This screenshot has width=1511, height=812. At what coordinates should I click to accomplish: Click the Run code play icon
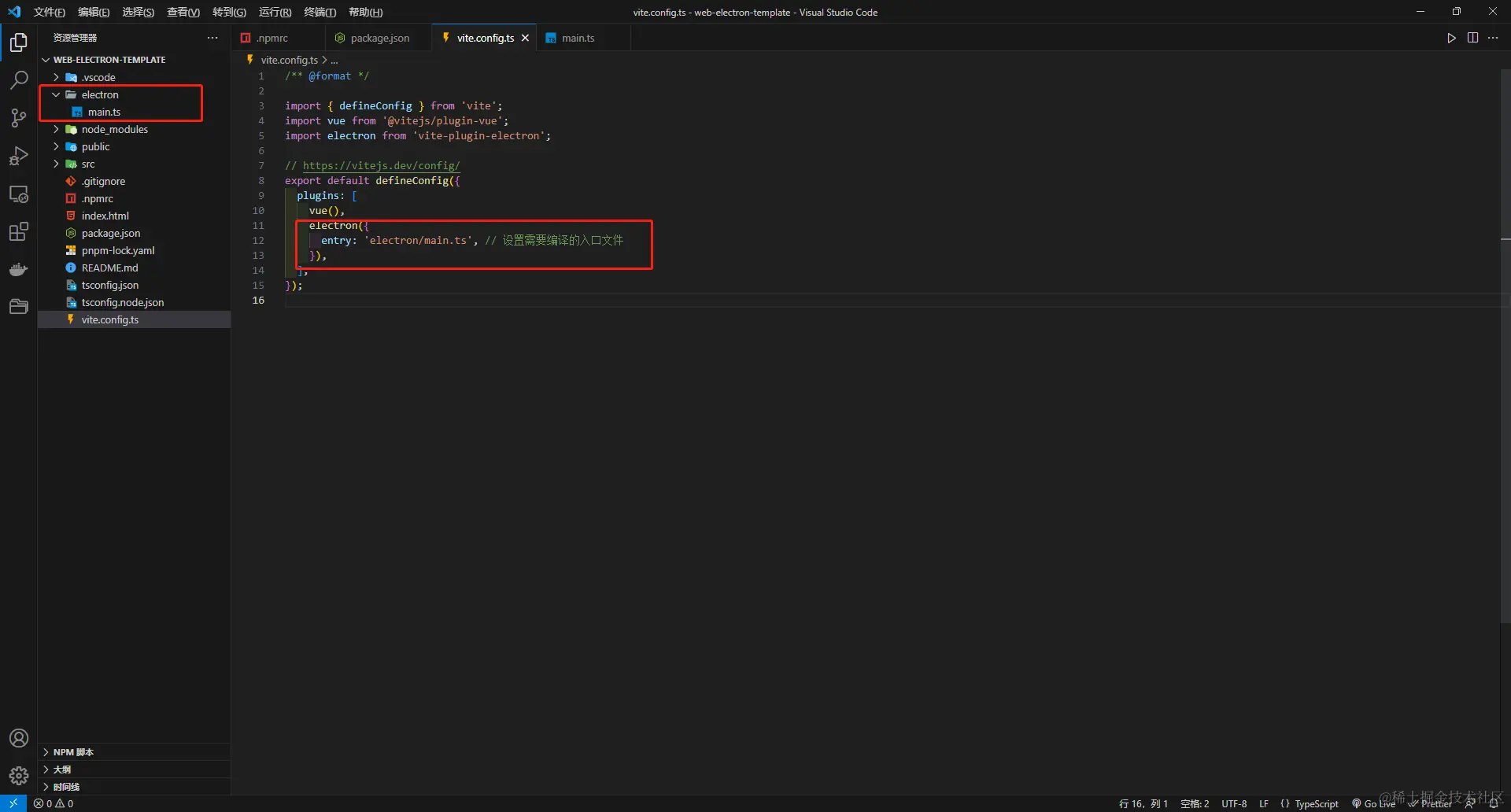[x=1451, y=38]
